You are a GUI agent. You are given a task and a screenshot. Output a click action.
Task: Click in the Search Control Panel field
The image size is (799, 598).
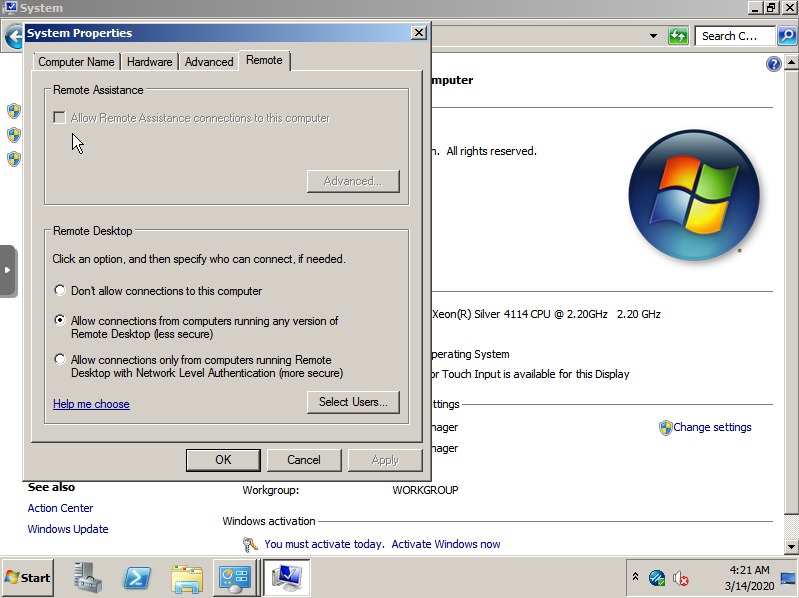[735, 36]
